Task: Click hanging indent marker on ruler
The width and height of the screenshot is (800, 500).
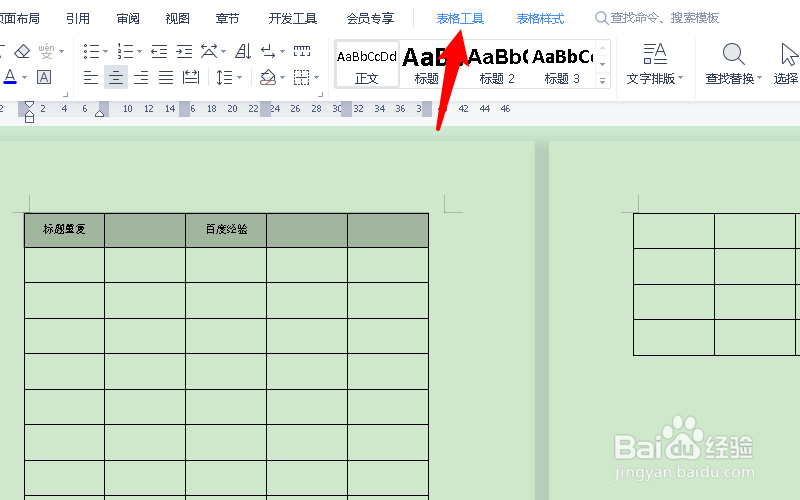Action: 29,116
